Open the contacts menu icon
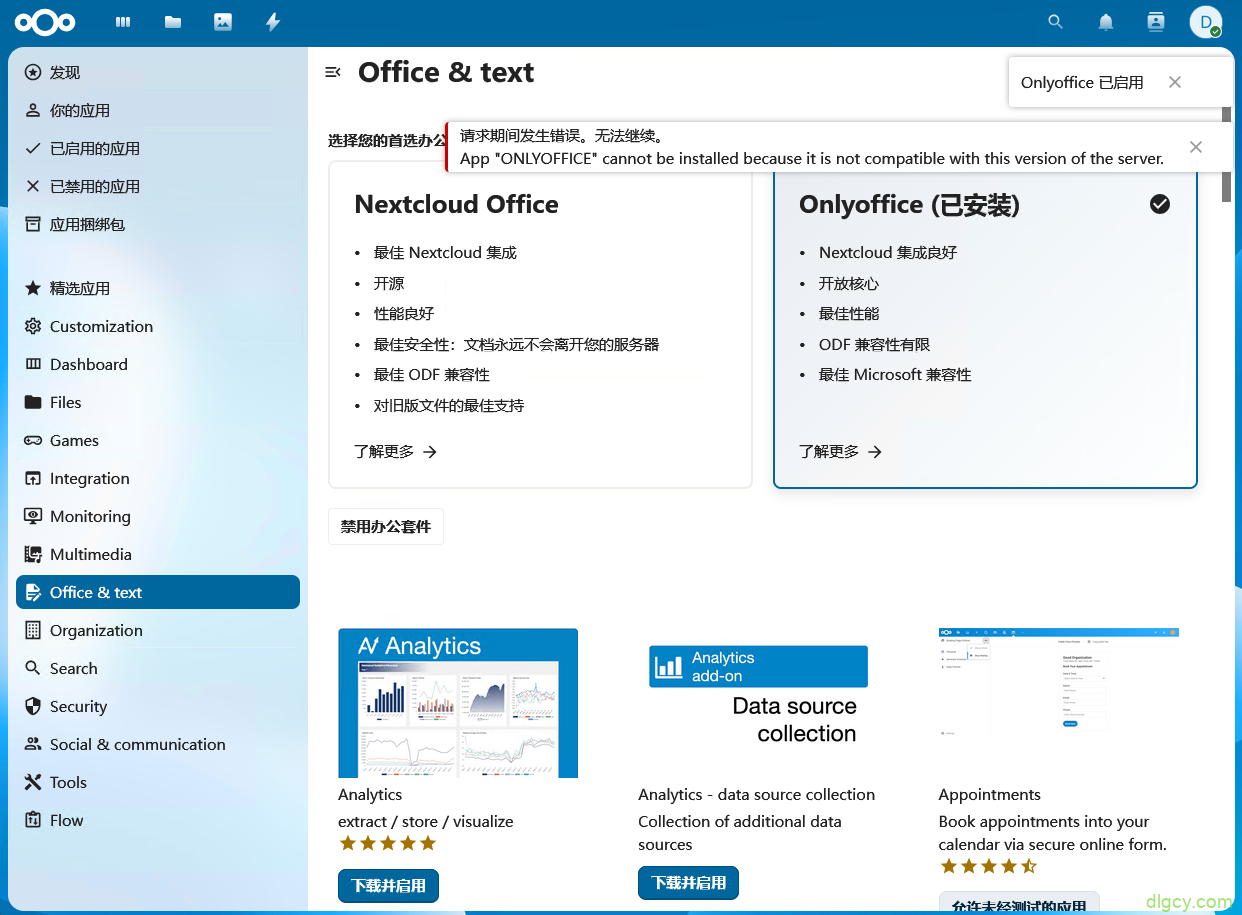The width and height of the screenshot is (1242, 915). (1156, 22)
